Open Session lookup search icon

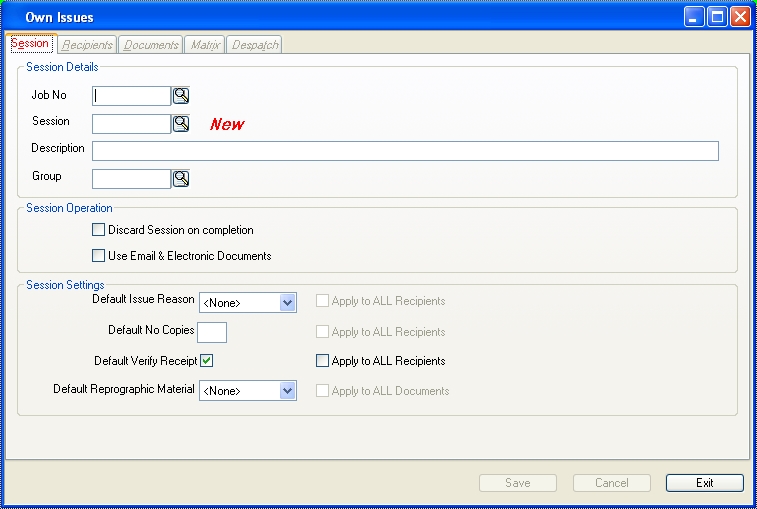coord(181,124)
